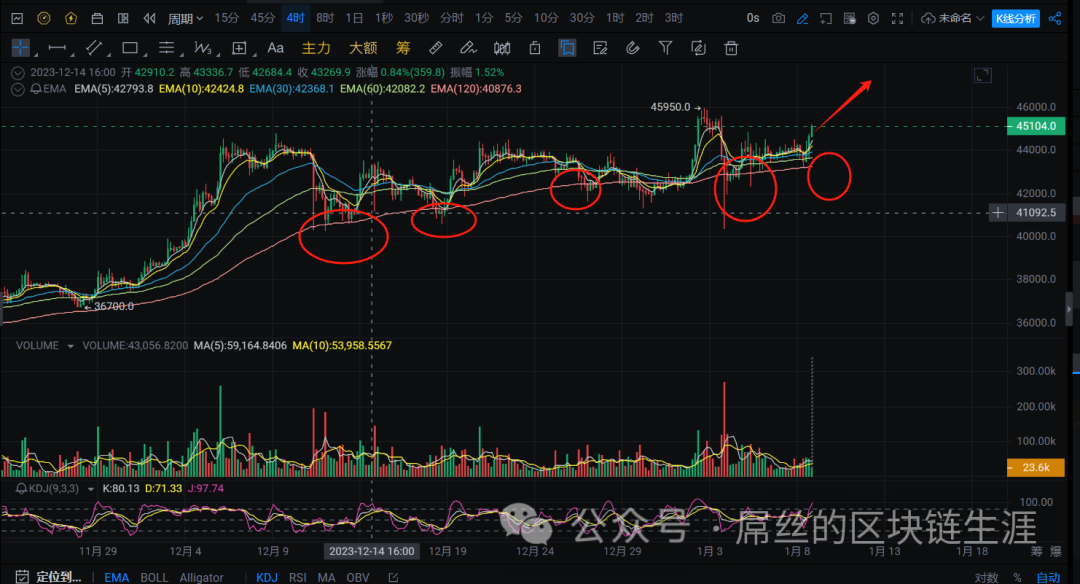Click the share icon at top-right
This screenshot has width=1080, height=584.
coord(1055,19)
